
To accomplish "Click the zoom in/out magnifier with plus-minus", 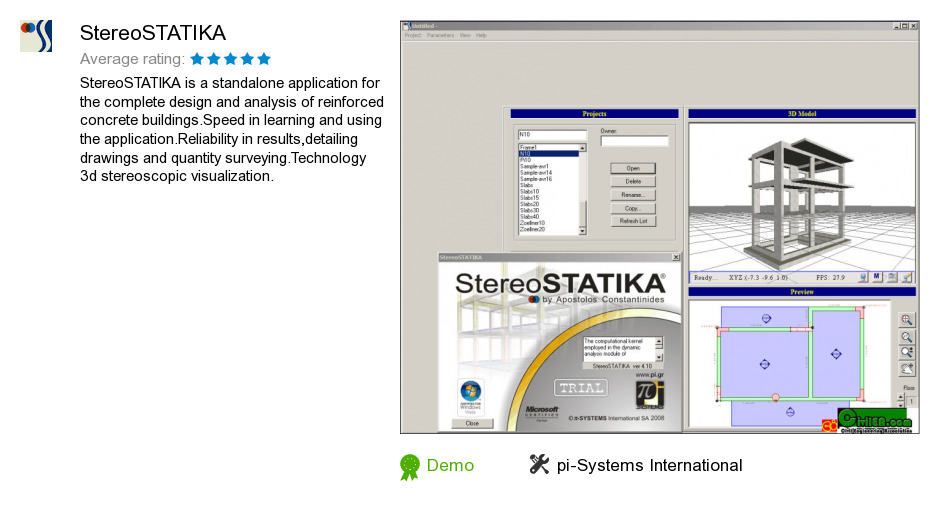I will pos(906,353).
